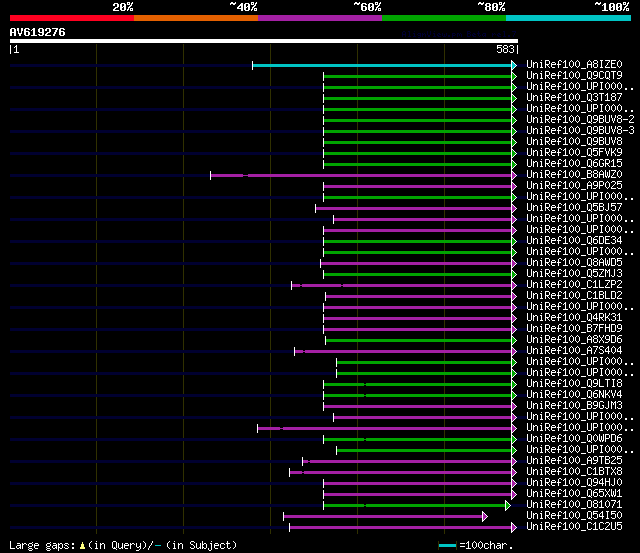Viewport: 640px width, 553px height.
Task: Select label UniRef100_Q5BJ57
Action: click(x=574, y=208)
